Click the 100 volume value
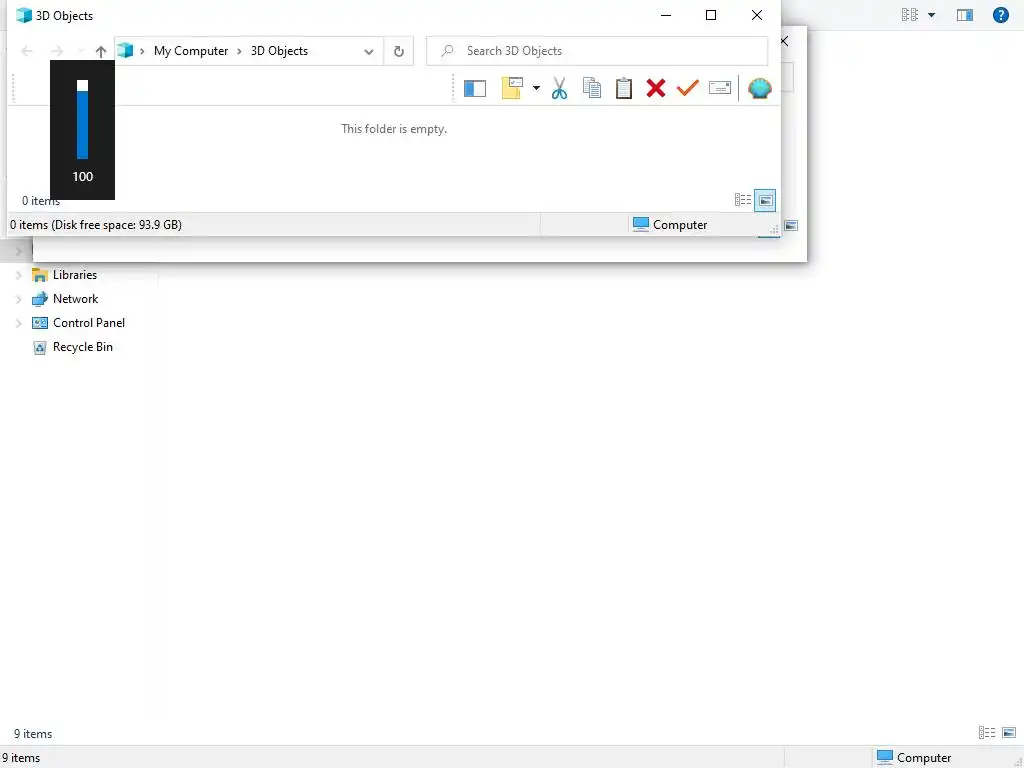This screenshot has width=1024, height=768. tap(83, 176)
